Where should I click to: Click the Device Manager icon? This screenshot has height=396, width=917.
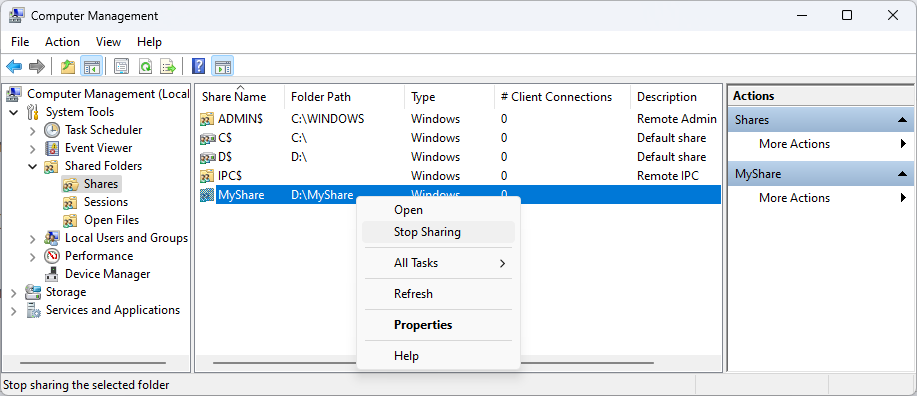coord(52,274)
